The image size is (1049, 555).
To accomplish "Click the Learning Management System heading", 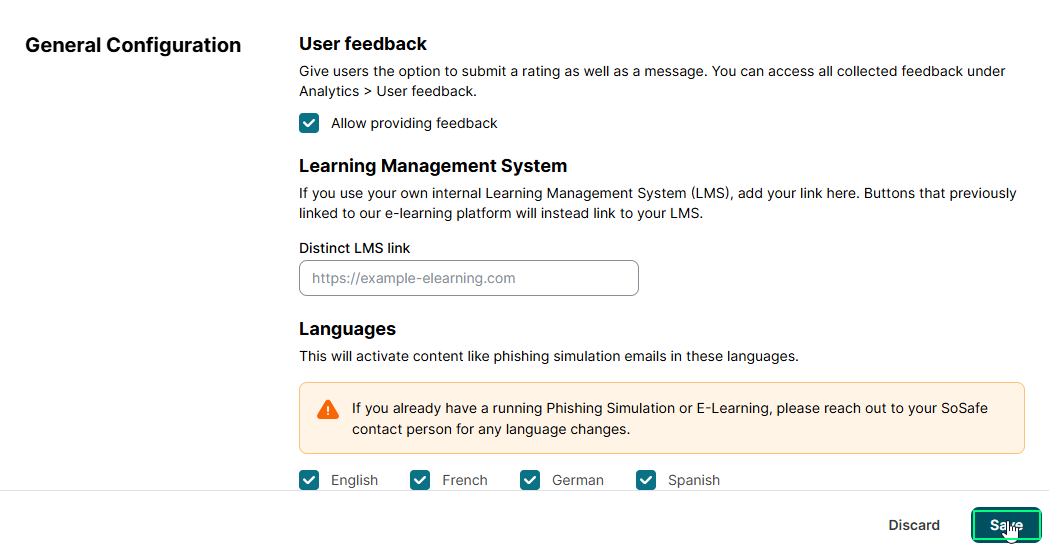I will [433, 166].
